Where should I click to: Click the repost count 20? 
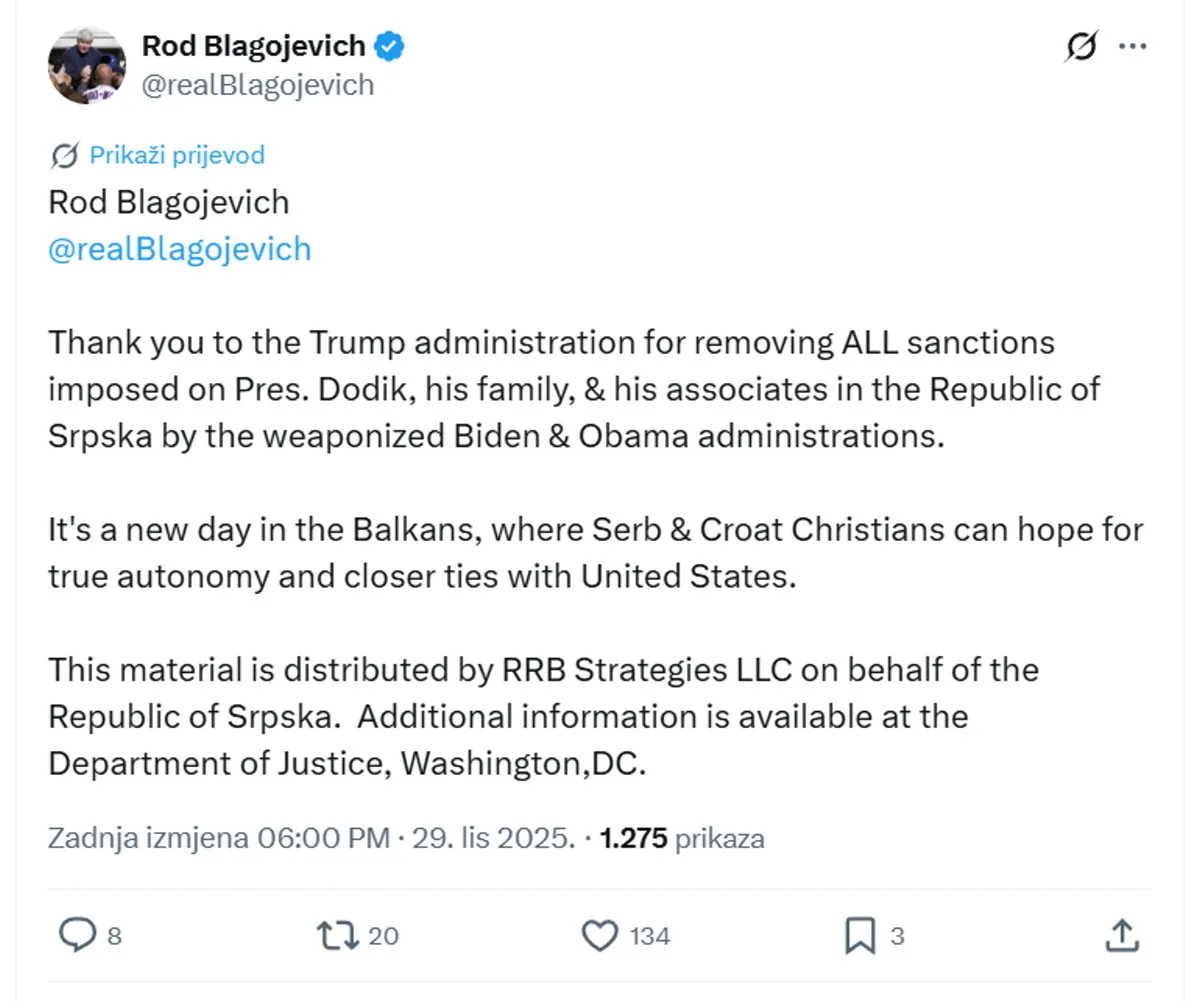pyautogui.click(x=383, y=936)
